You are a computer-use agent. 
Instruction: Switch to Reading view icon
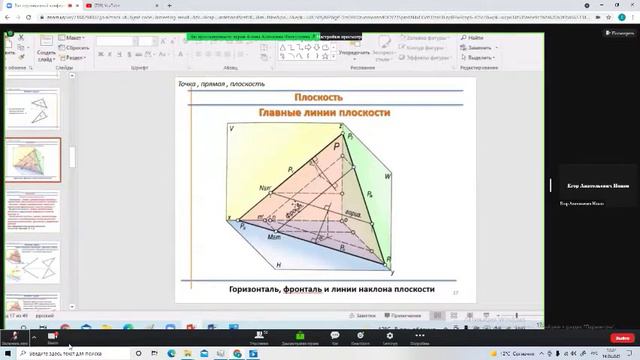tap(470, 316)
